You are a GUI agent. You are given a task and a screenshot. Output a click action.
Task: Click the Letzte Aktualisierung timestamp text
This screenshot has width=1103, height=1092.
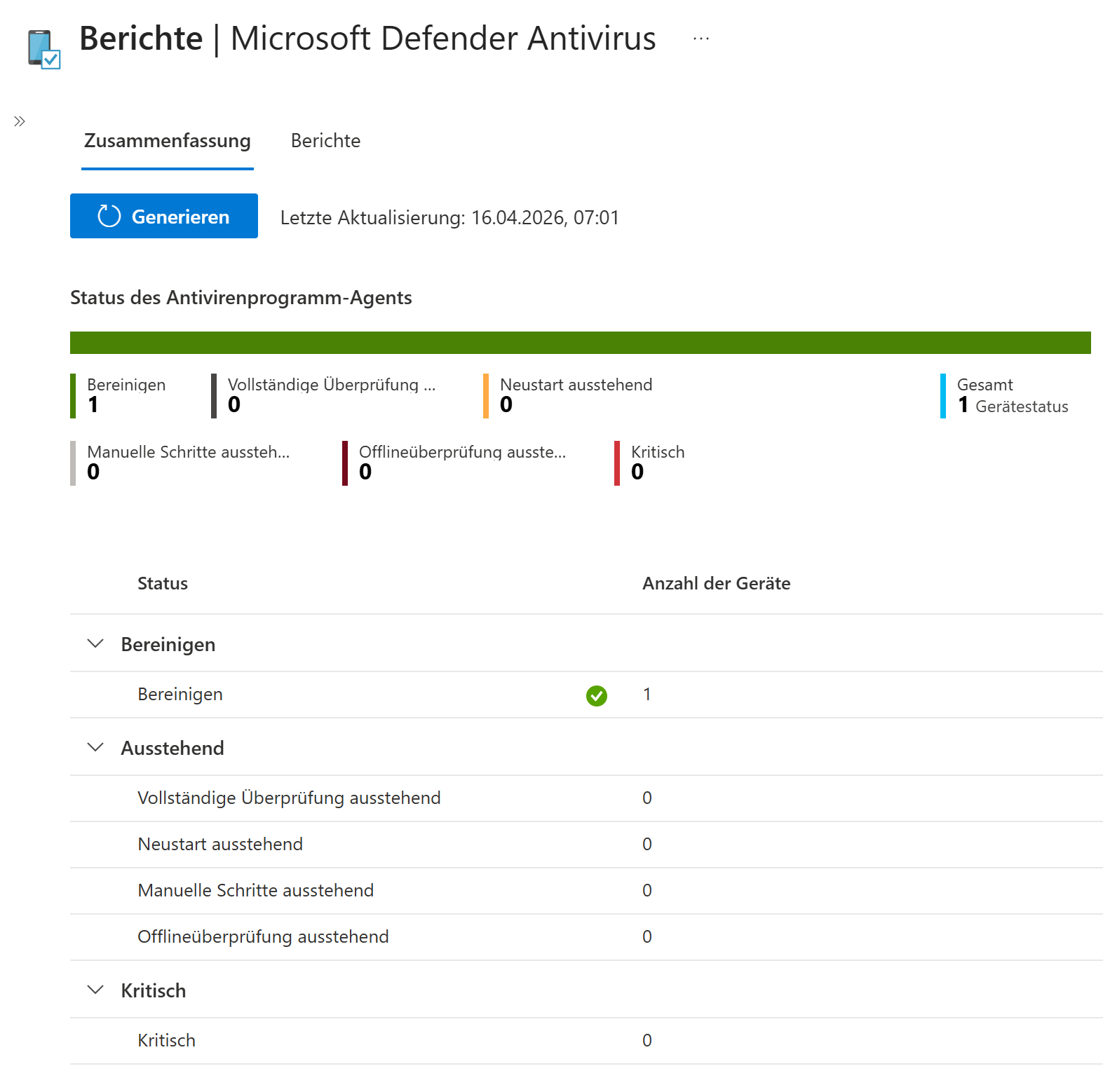tap(449, 218)
